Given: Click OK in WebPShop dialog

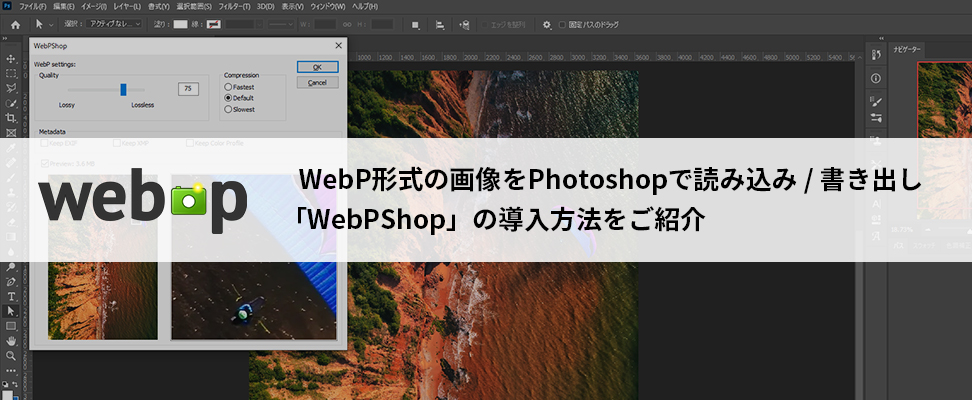Looking at the screenshot, I should coord(317,67).
